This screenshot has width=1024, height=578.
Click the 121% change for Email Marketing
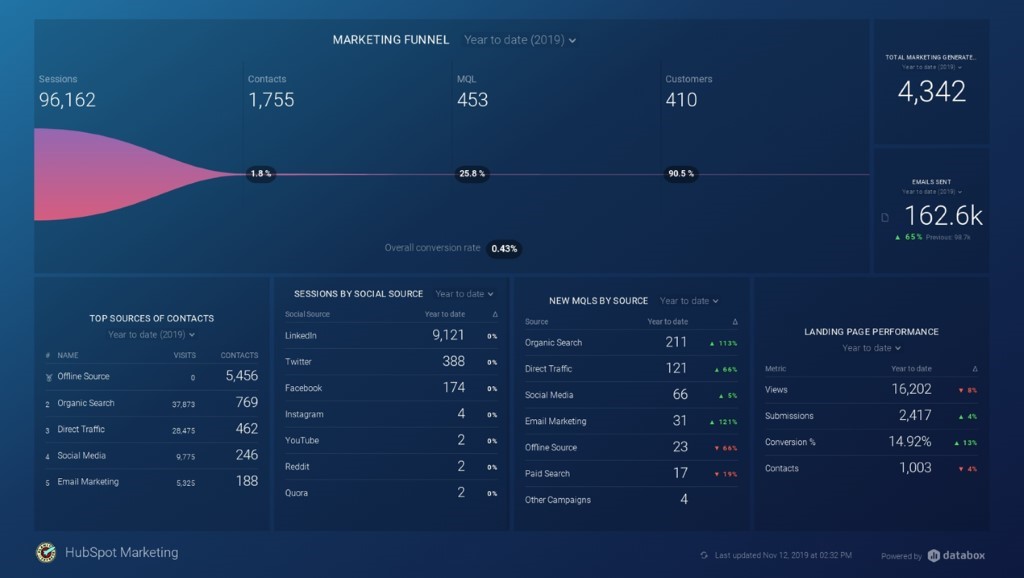(x=724, y=422)
